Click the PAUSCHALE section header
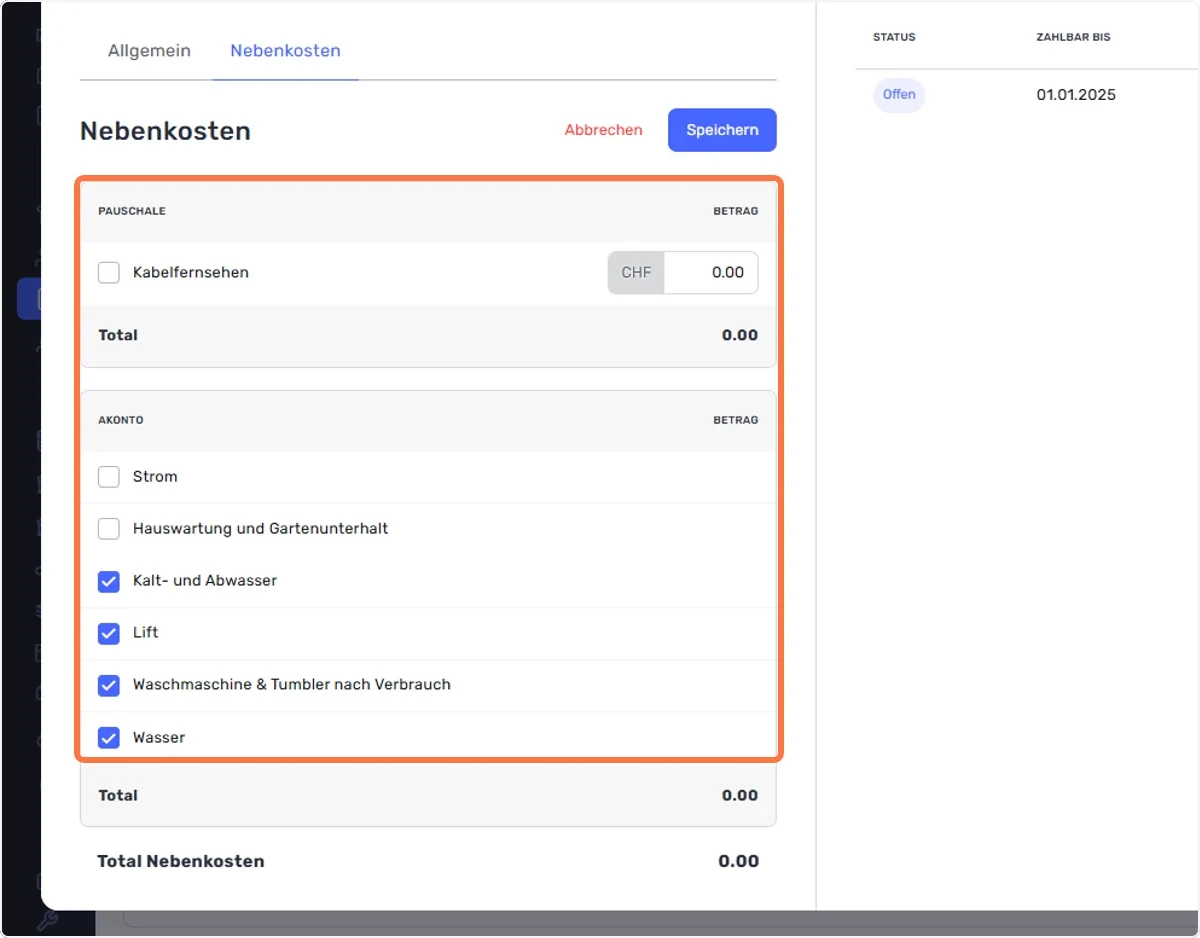This screenshot has width=1200, height=938. (x=132, y=211)
